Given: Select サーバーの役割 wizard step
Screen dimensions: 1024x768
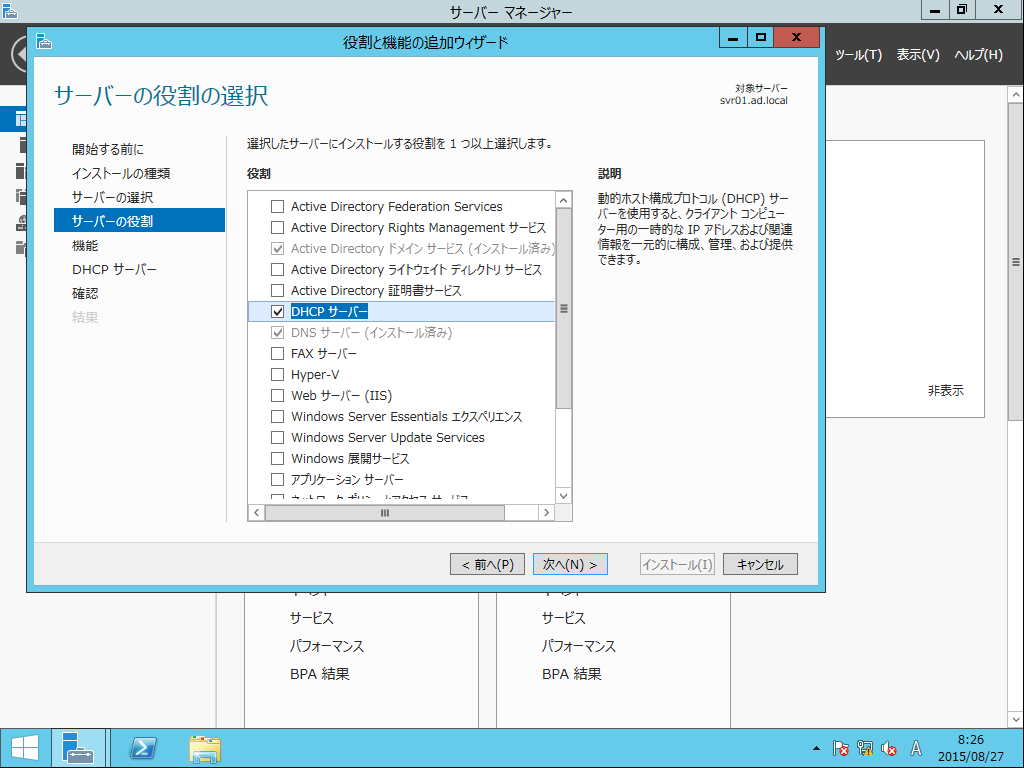Looking at the screenshot, I should (x=139, y=221).
